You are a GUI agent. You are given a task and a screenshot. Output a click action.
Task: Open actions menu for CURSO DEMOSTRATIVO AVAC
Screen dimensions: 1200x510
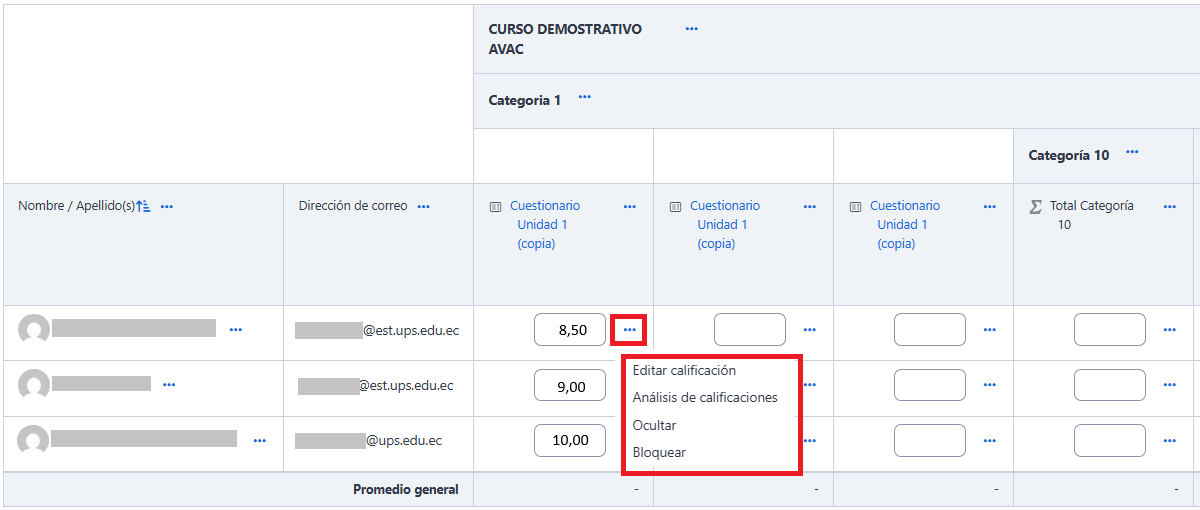[x=691, y=29]
